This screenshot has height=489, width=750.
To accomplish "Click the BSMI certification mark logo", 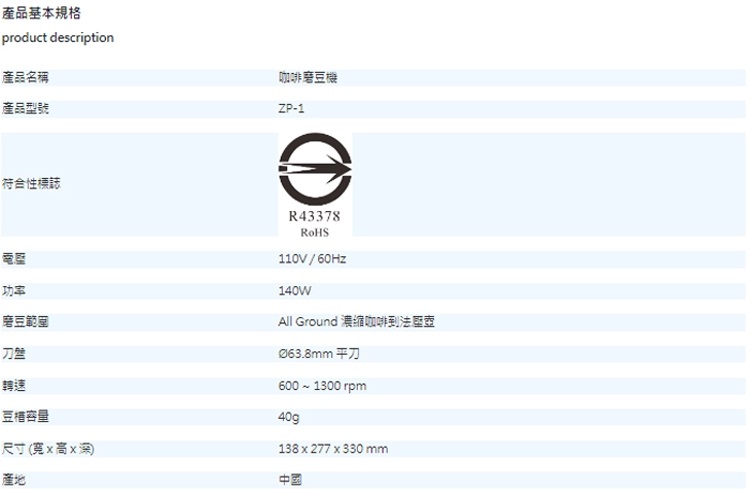I will tap(315, 169).
